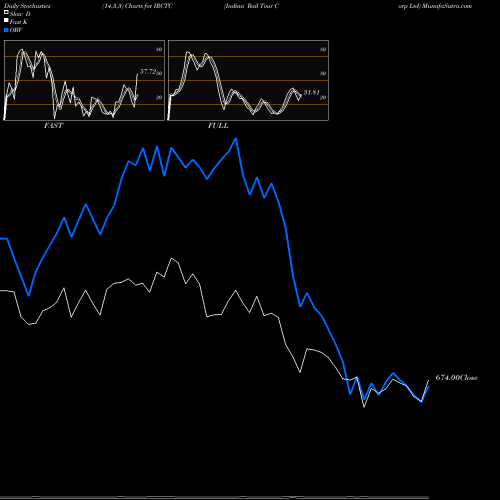Click the 'FULL' chart label
The height and width of the screenshot is (500, 500).
pos(218,126)
